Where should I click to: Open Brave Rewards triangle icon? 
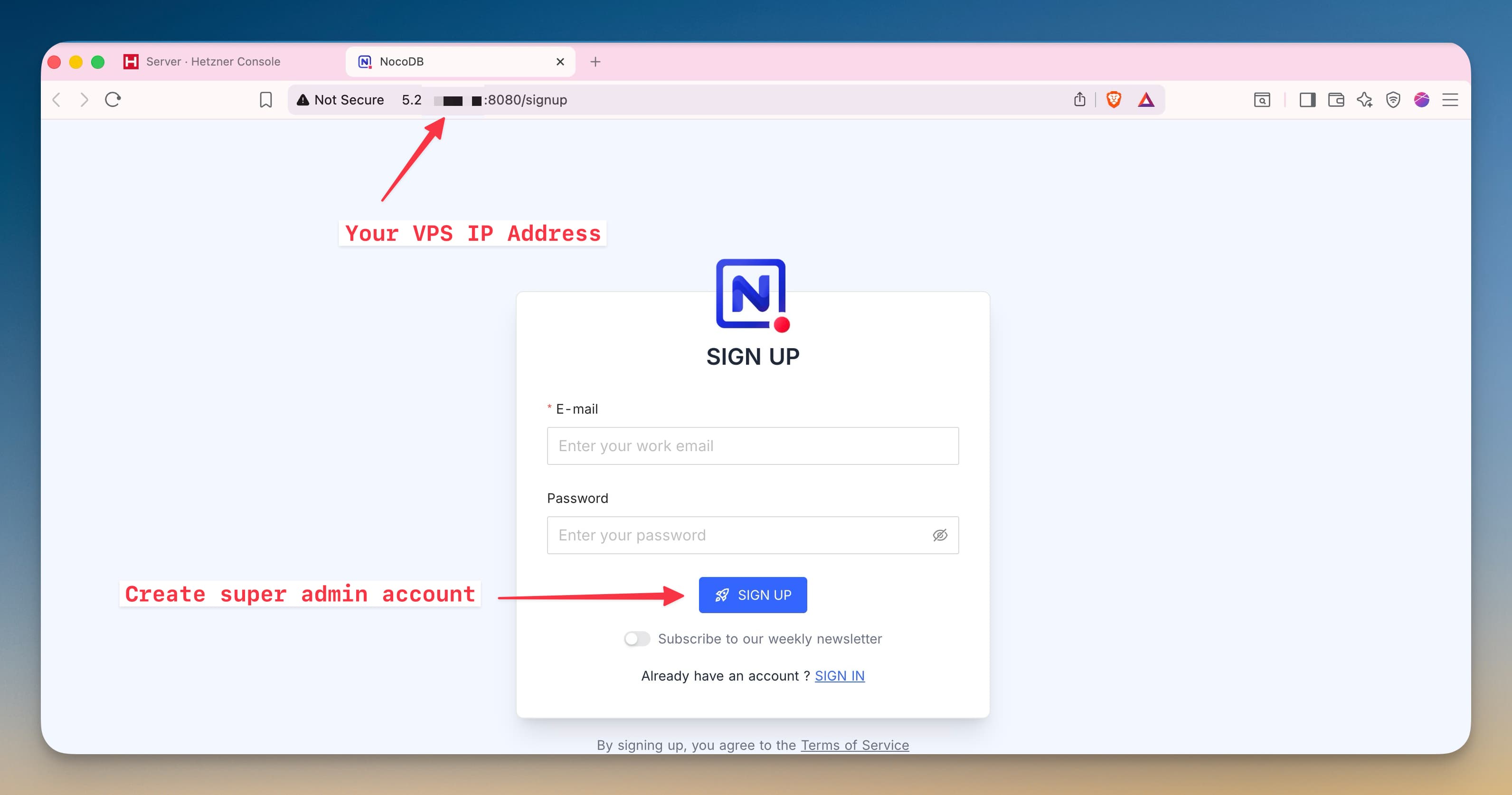[x=1147, y=100]
